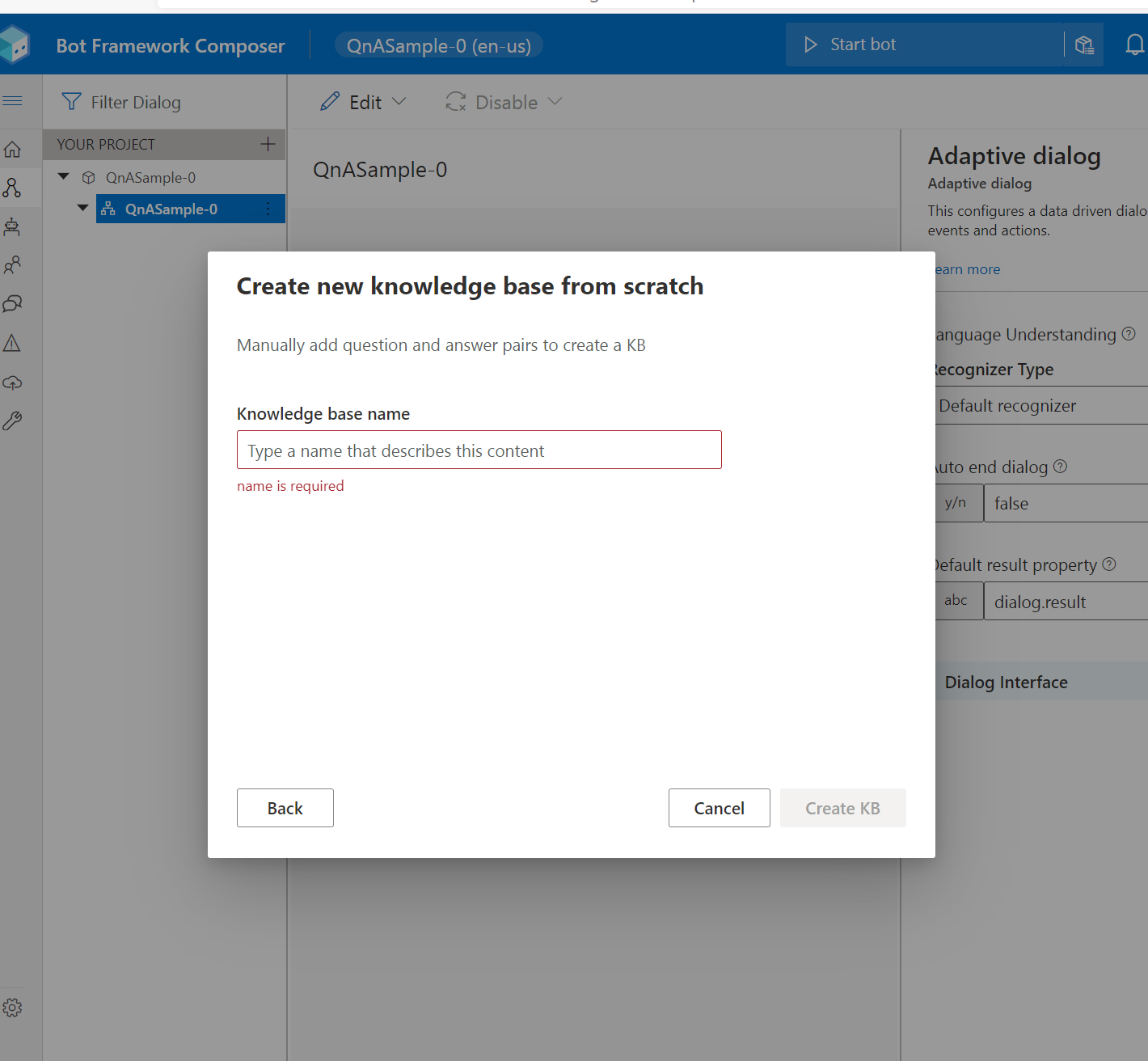
Task: Change the abc type of Default result property
Action: click(959, 601)
